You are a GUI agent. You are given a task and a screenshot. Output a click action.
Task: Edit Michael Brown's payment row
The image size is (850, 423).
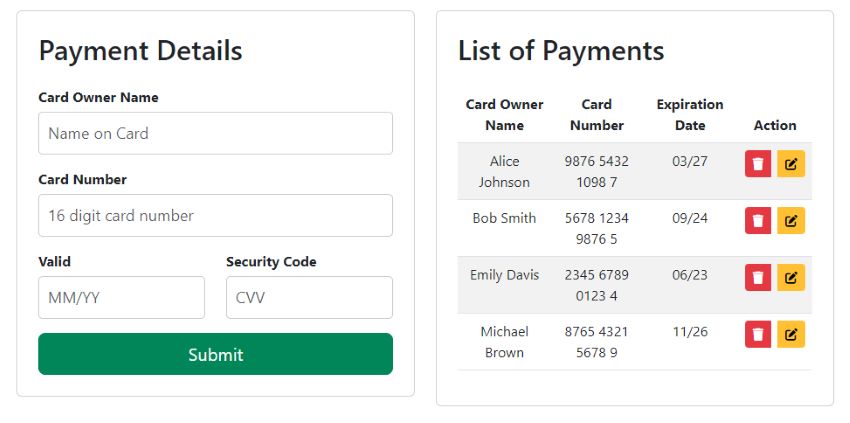click(791, 334)
